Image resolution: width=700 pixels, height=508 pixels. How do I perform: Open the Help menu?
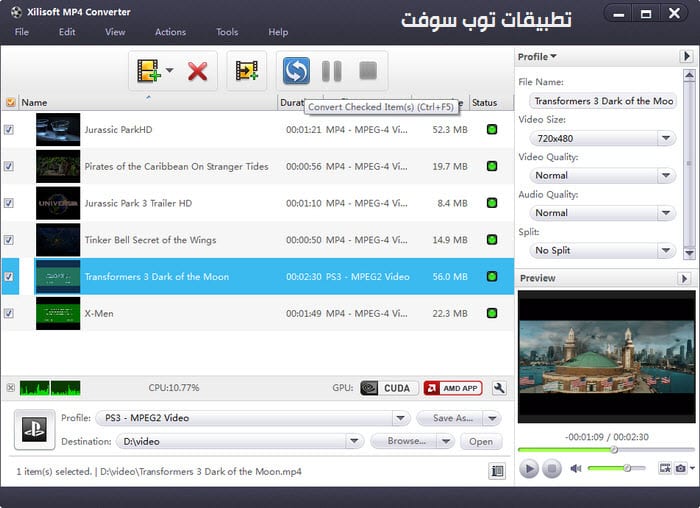[x=278, y=32]
